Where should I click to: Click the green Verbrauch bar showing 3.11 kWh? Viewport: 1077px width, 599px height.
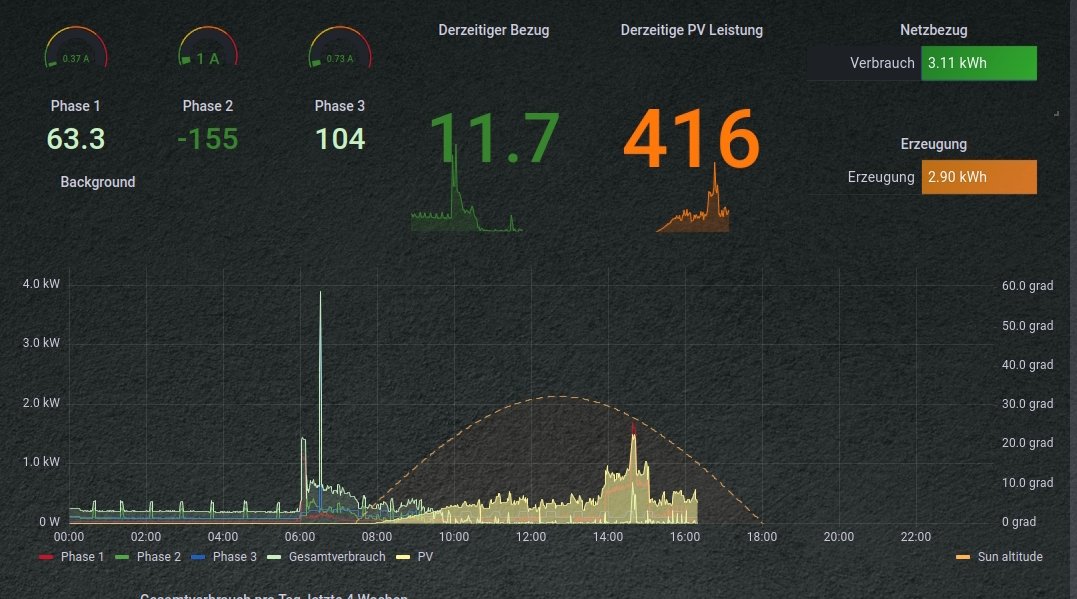pos(978,63)
